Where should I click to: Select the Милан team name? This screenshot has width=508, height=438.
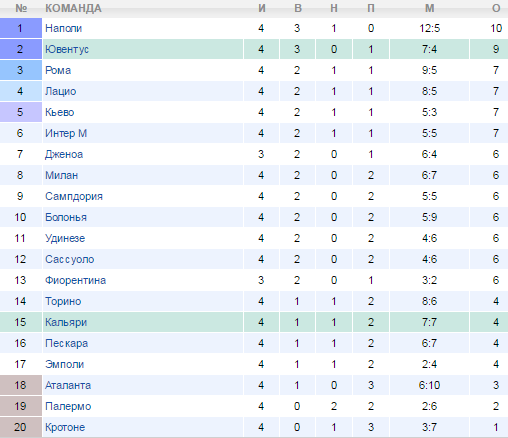click(61, 175)
